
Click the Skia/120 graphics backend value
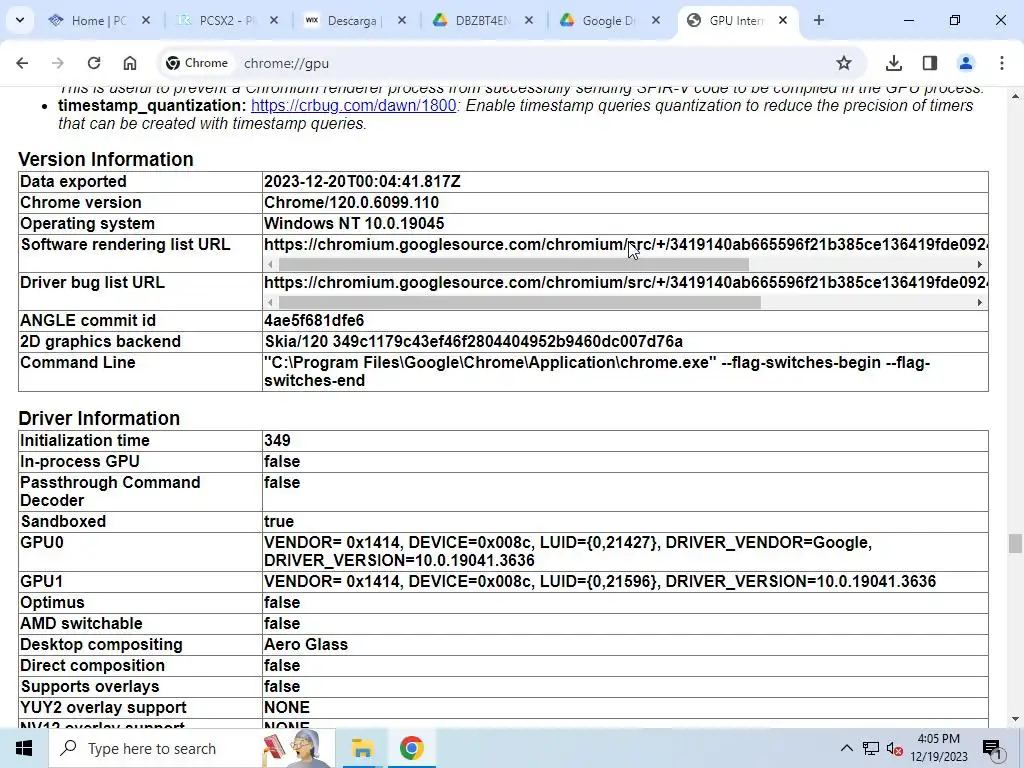click(x=473, y=342)
